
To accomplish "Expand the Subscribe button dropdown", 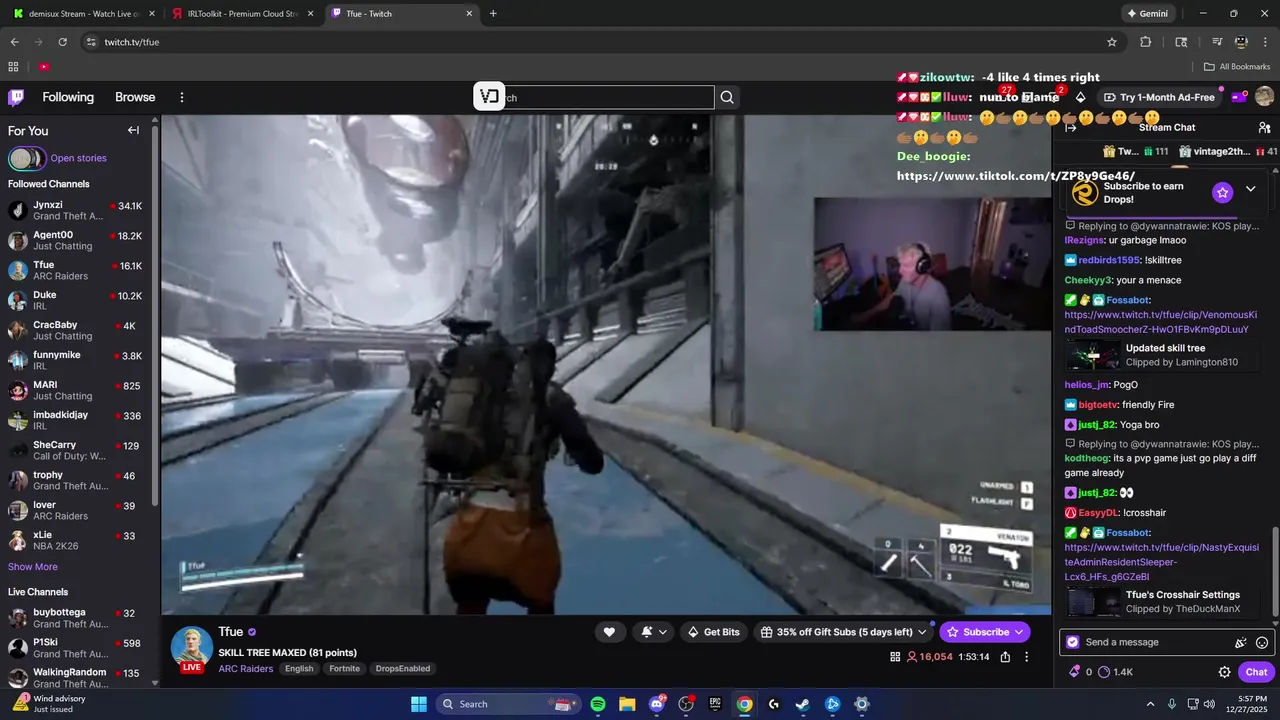I will click(1019, 632).
